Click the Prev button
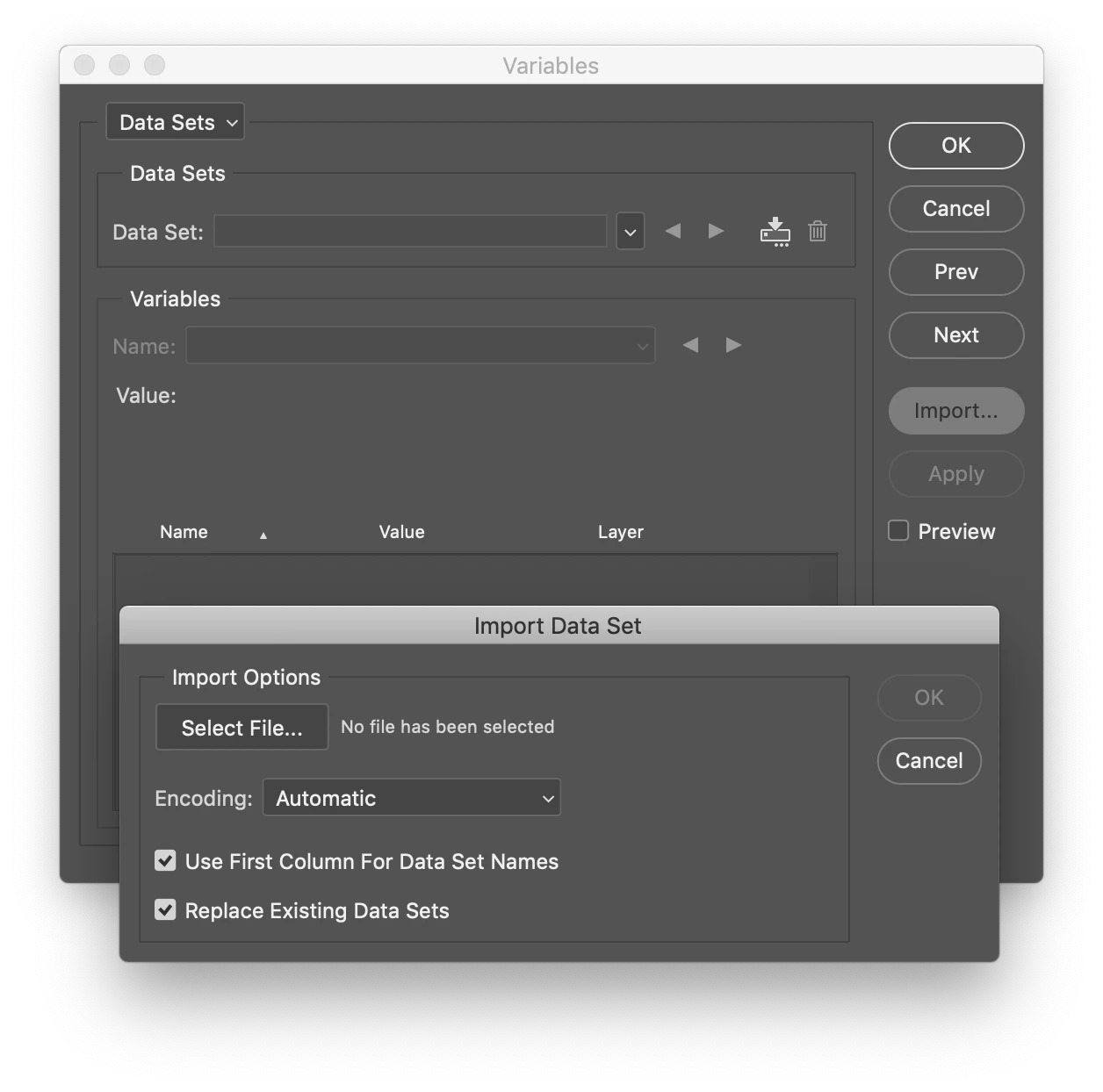Image resolution: width=1103 pixels, height=1092 pixels. [956, 272]
